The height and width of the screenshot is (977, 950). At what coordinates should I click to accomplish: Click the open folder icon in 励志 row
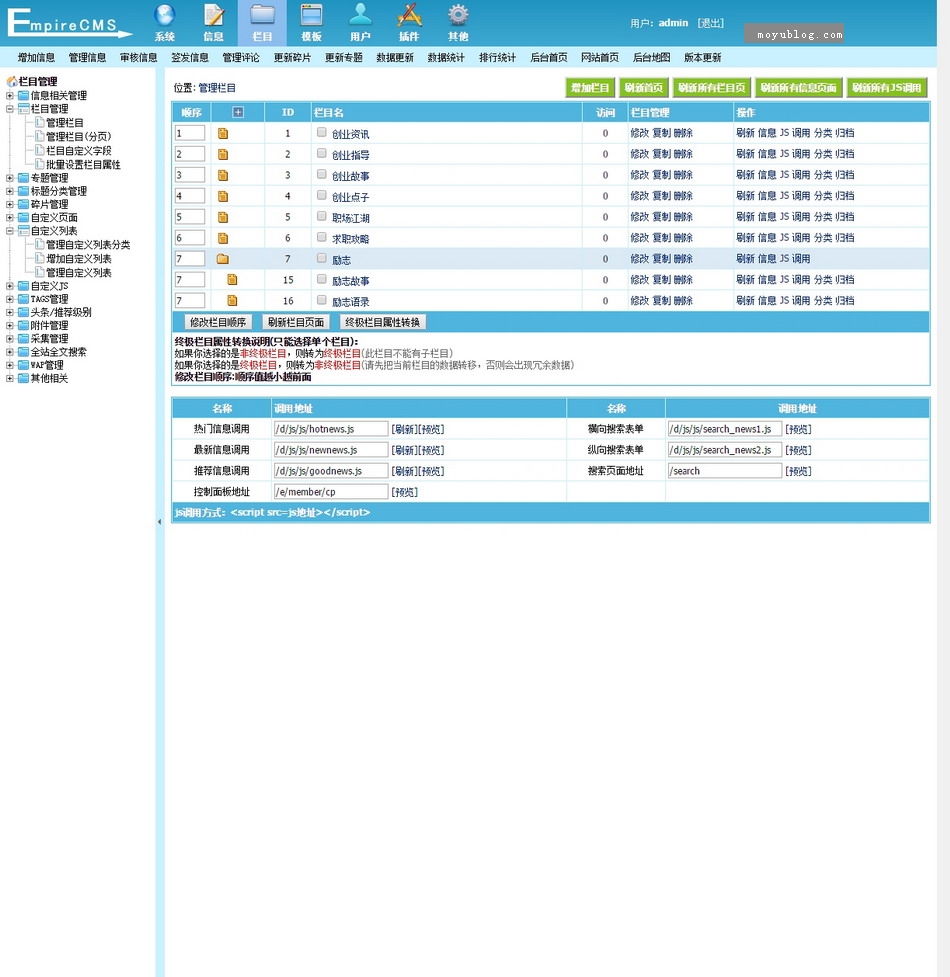click(x=223, y=259)
